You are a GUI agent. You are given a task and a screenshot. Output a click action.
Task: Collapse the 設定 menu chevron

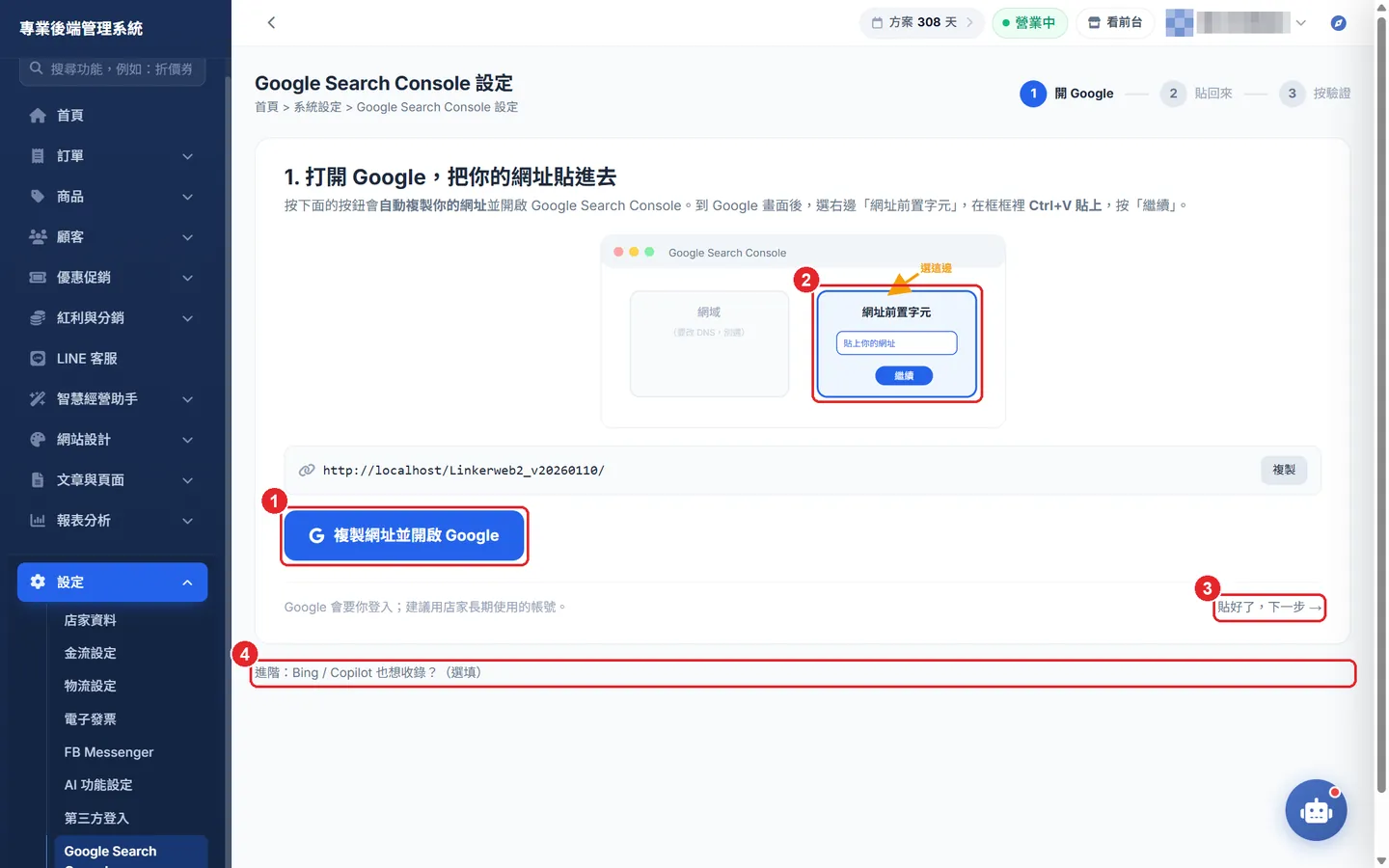tap(188, 583)
